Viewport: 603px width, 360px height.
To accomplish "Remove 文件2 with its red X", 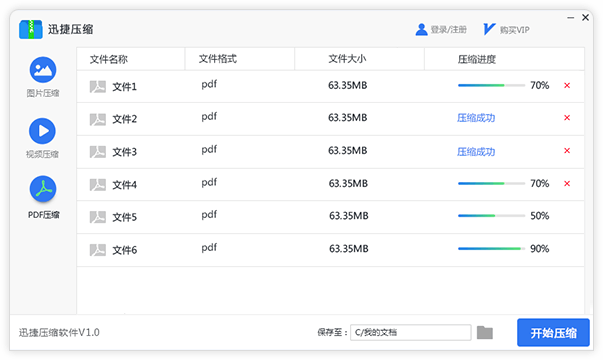I will (567, 118).
